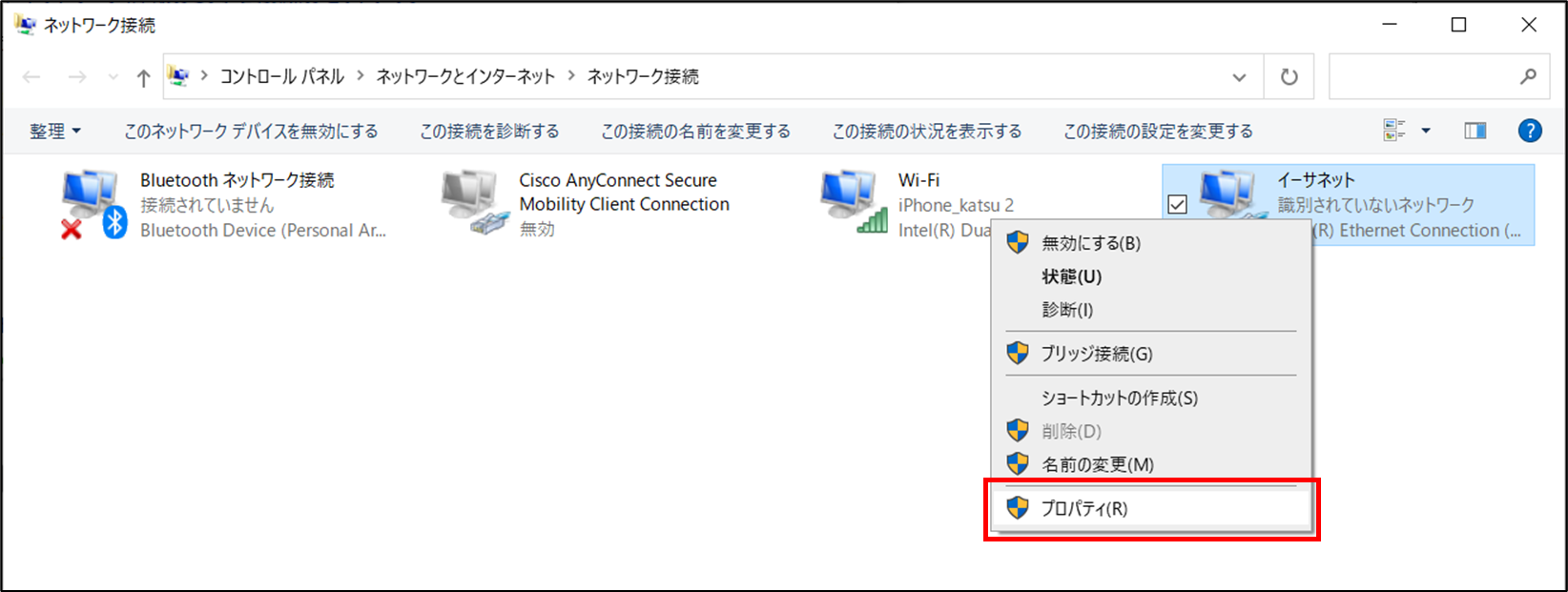The width and height of the screenshot is (1568, 592).
Task: Select Bluetooth ネットワーク接続 adapter icon
Action: (x=93, y=204)
